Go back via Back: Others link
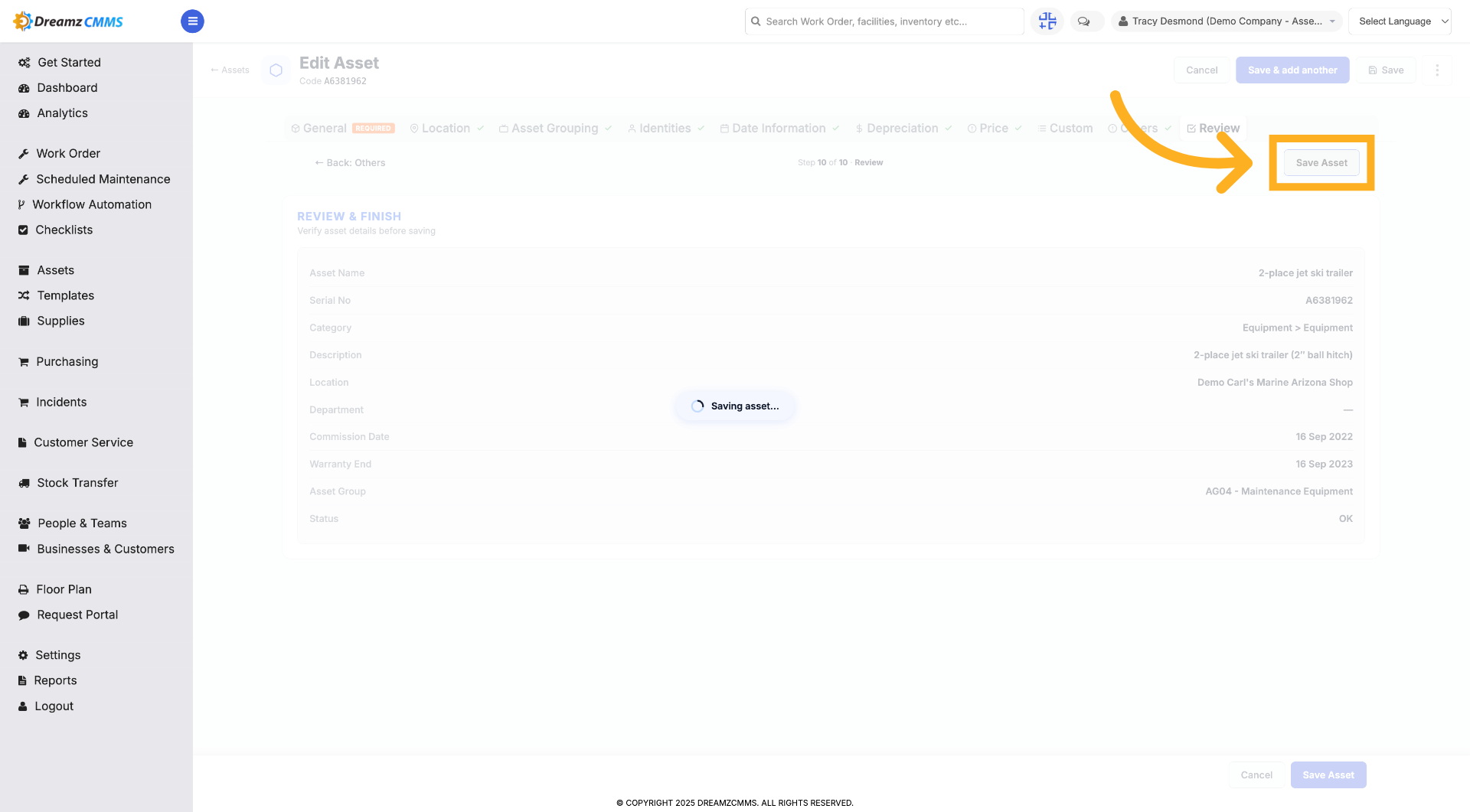Screen dimensions: 1470x812 click(x=350, y=163)
